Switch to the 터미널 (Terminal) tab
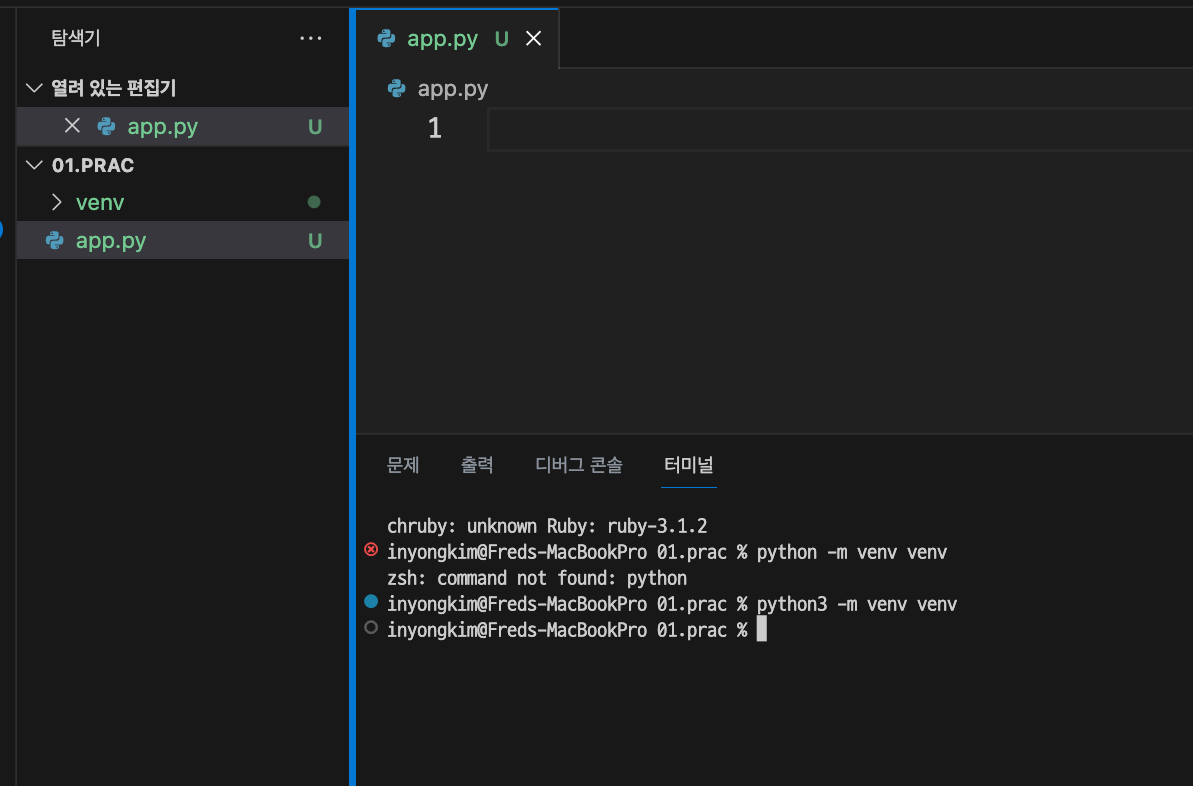This screenshot has width=1193, height=786. coord(689,464)
